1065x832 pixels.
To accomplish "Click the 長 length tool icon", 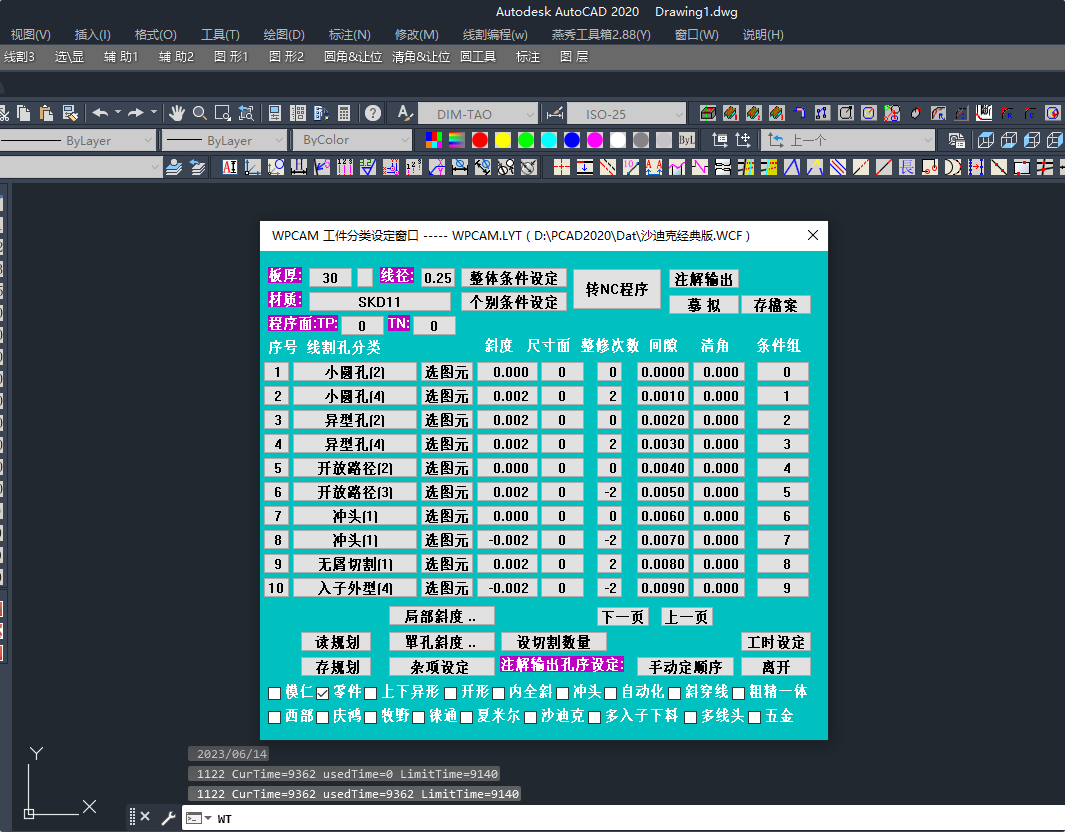I will click(907, 167).
